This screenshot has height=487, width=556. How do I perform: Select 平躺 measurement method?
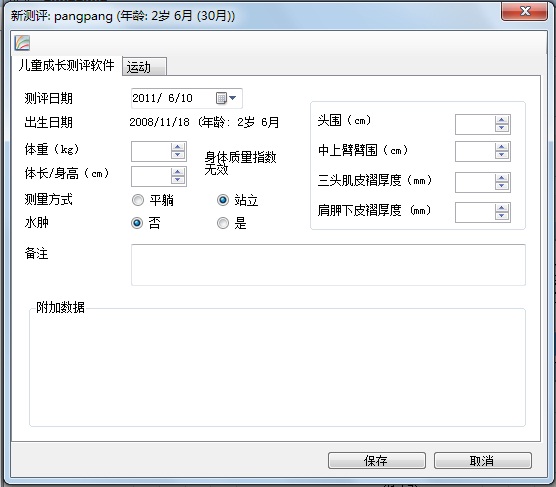pyautogui.click(x=138, y=200)
